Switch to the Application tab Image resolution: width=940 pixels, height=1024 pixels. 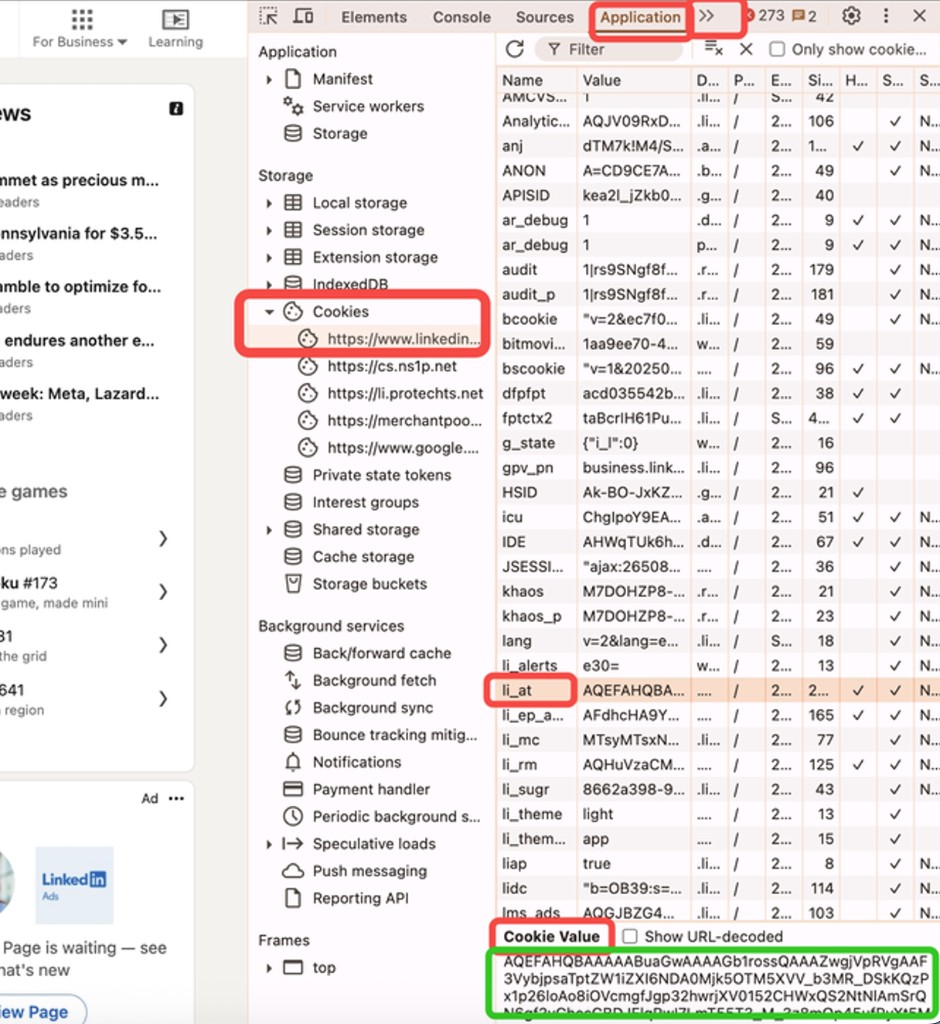coord(640,17)
